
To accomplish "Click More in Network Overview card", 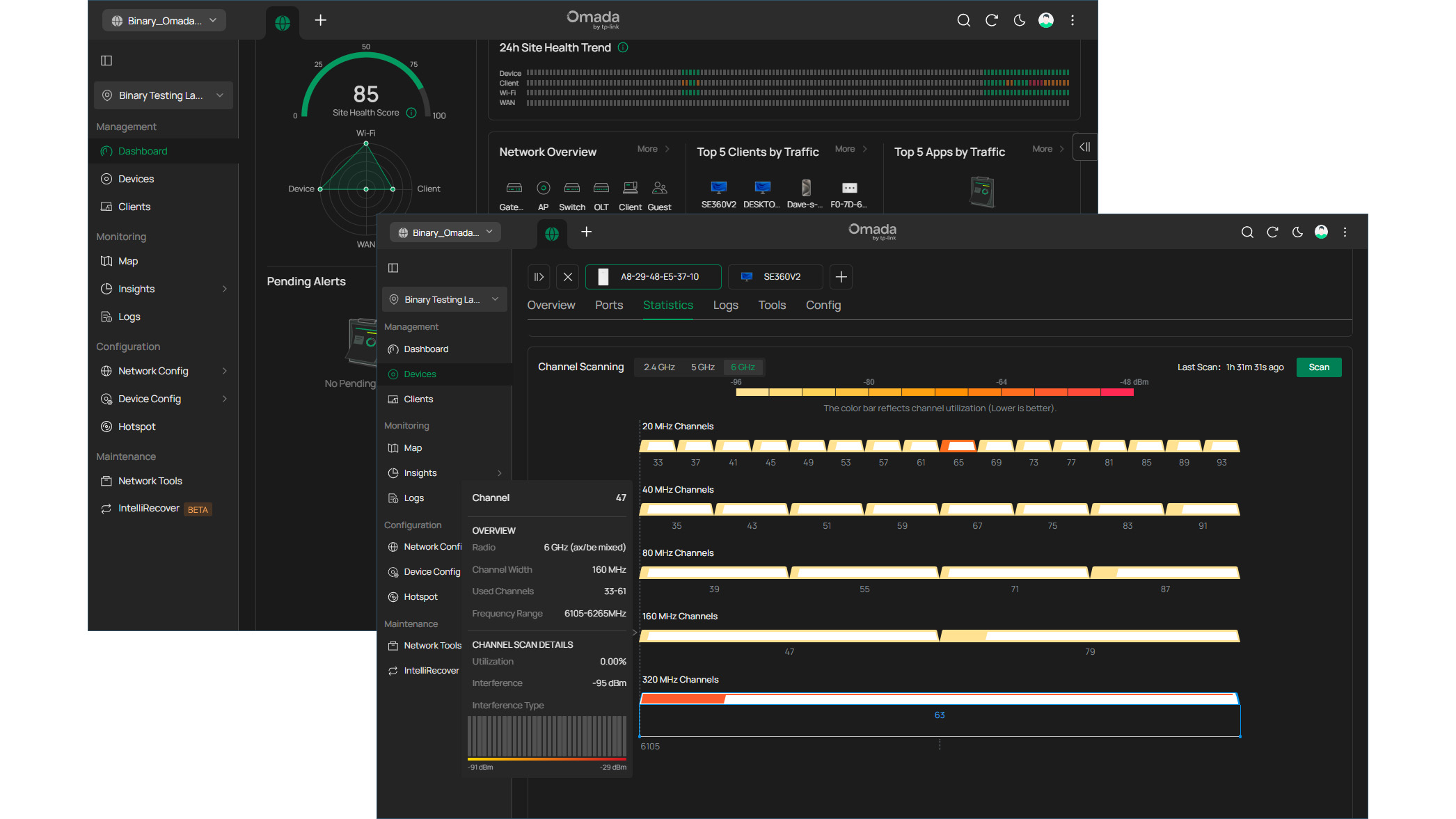I will click(653, 149).
